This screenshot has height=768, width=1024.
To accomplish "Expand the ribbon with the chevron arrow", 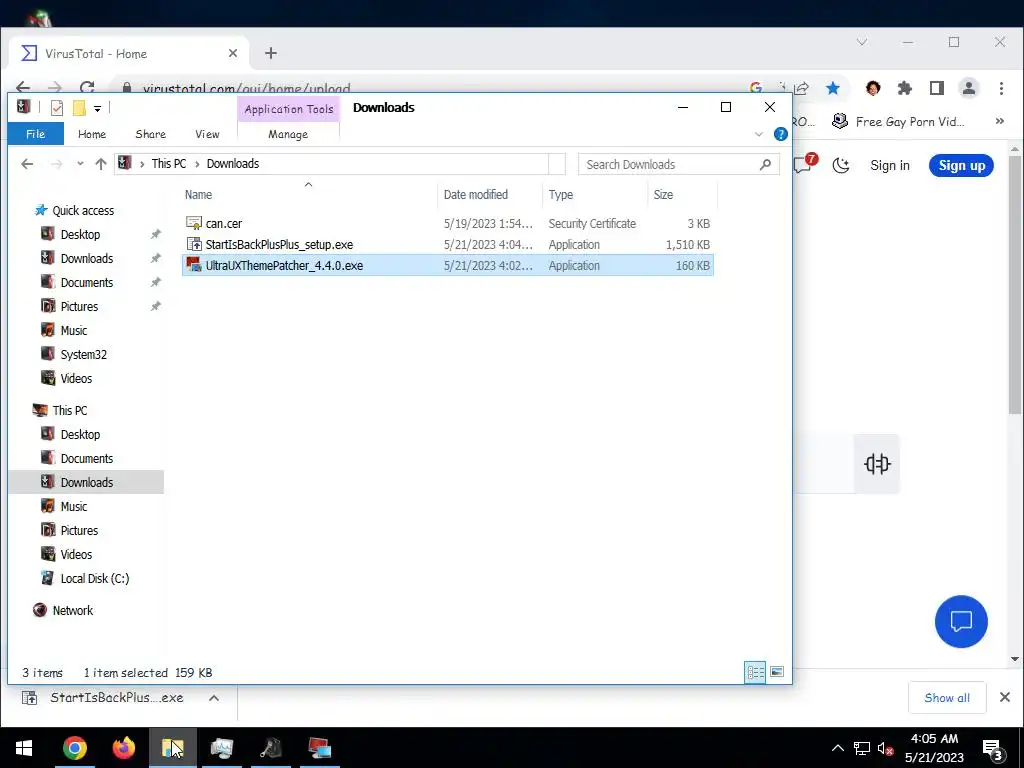I will (759, 134).
